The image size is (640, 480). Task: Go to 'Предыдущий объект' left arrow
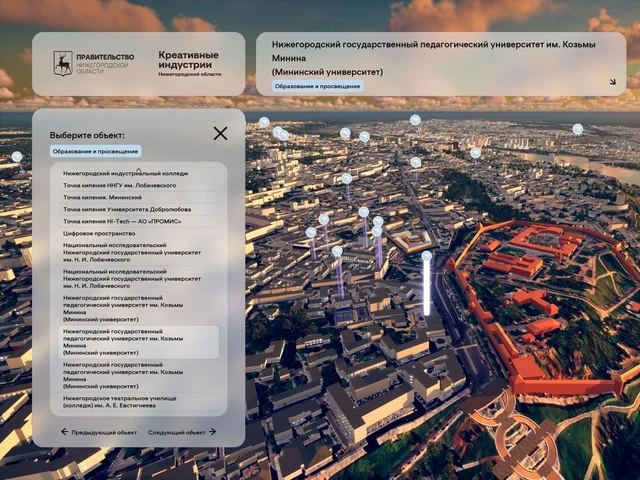coord(64,432)
